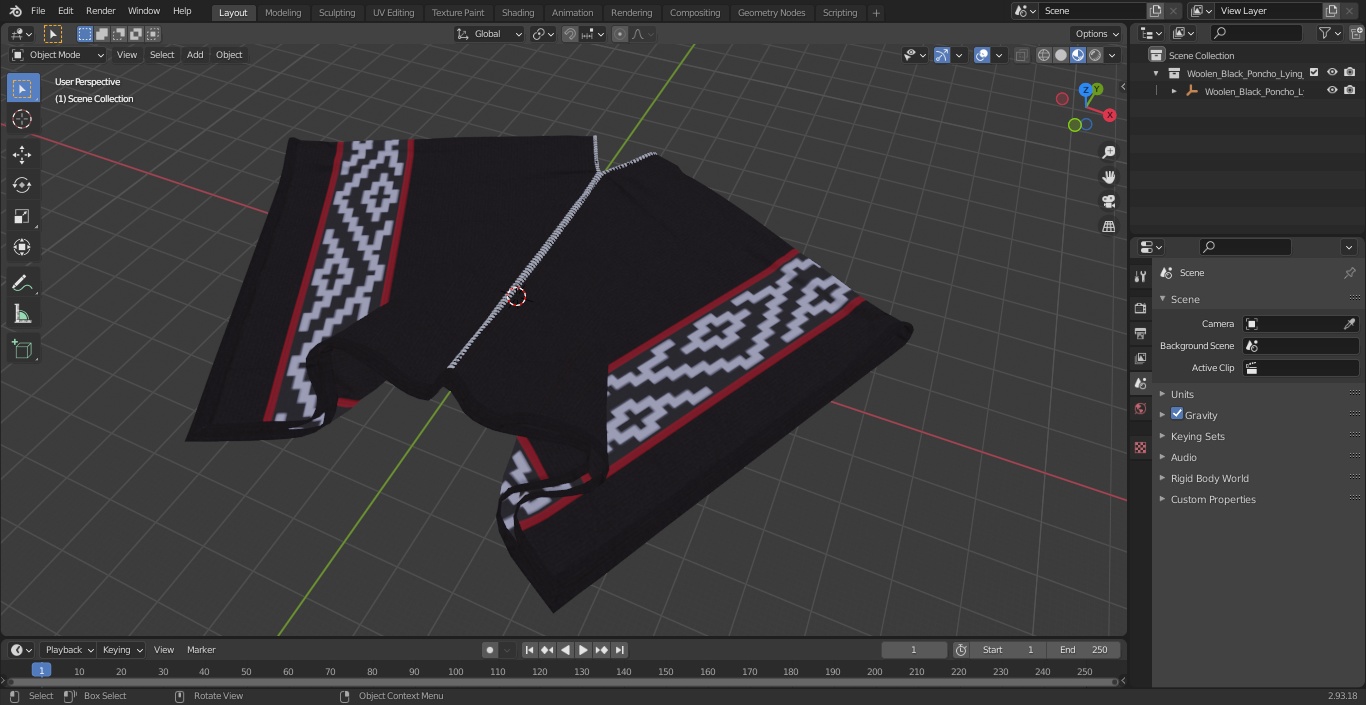This screenshot has height=705, width=1366.
Task: Open the Output properties tab
Action: pyautogui.click(x=1140, y=333)
